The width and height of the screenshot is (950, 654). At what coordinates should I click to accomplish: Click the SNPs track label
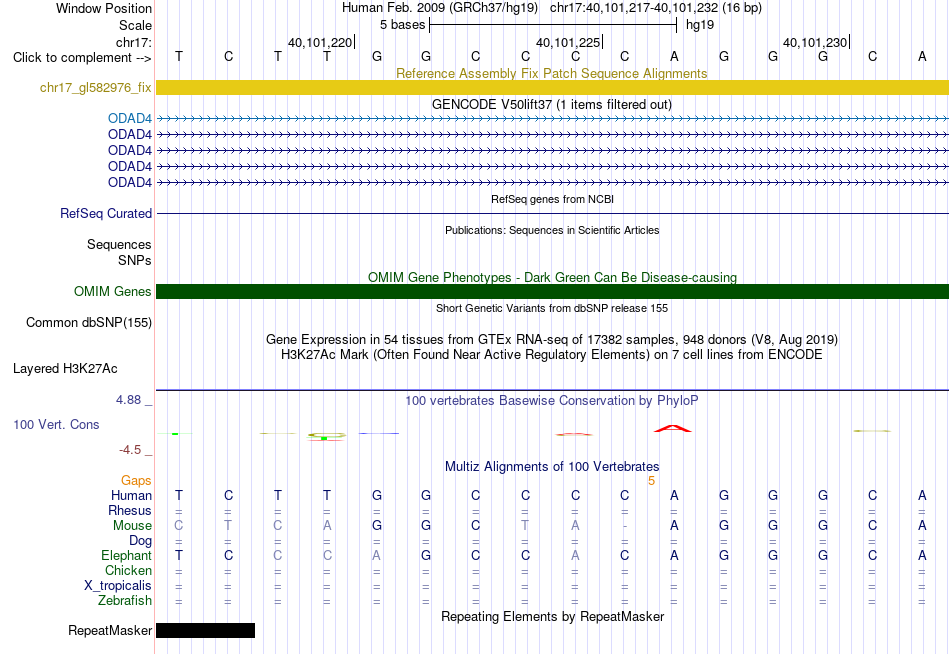pos(135,260)
